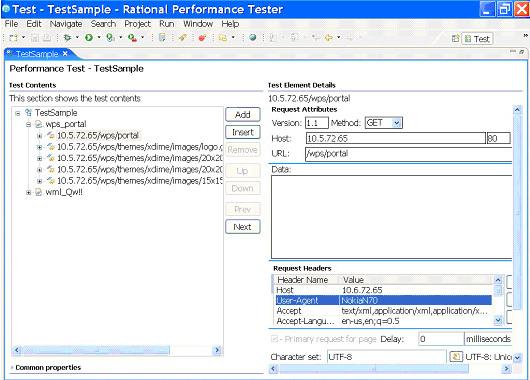The width and height of the screenshot is (530, 380).
Task: Open the Run dropdown arrow
Action: (99, 37)
